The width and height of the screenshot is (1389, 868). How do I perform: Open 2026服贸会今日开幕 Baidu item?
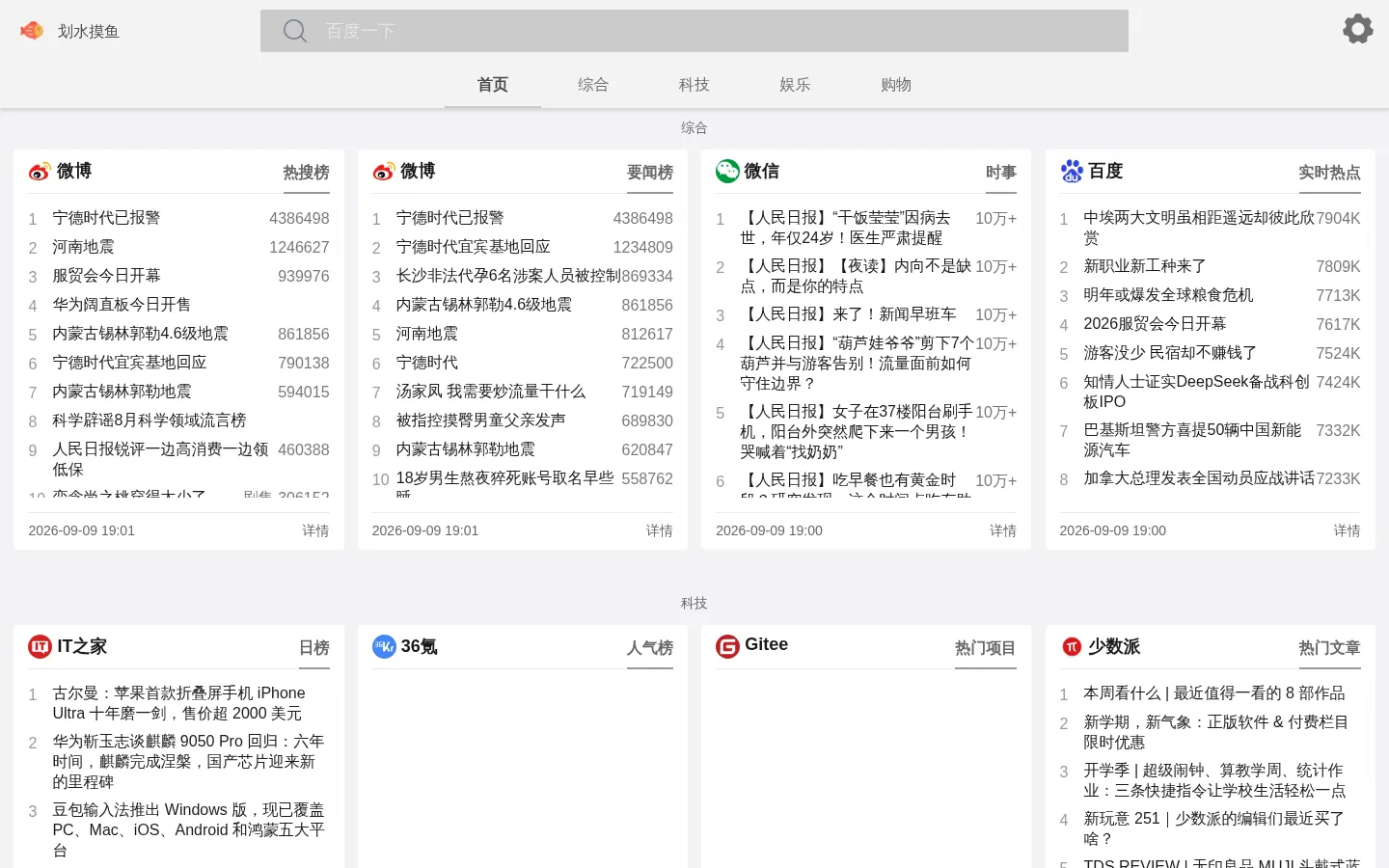click(x=1155, y=324)
